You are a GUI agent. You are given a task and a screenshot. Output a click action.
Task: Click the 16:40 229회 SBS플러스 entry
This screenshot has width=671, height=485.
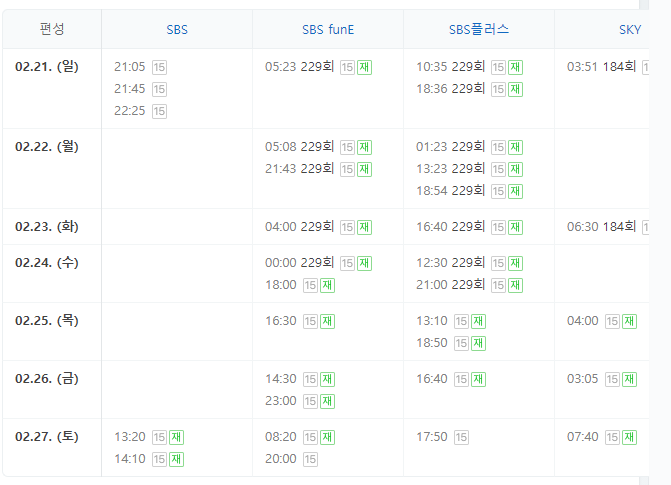[450, 226]
